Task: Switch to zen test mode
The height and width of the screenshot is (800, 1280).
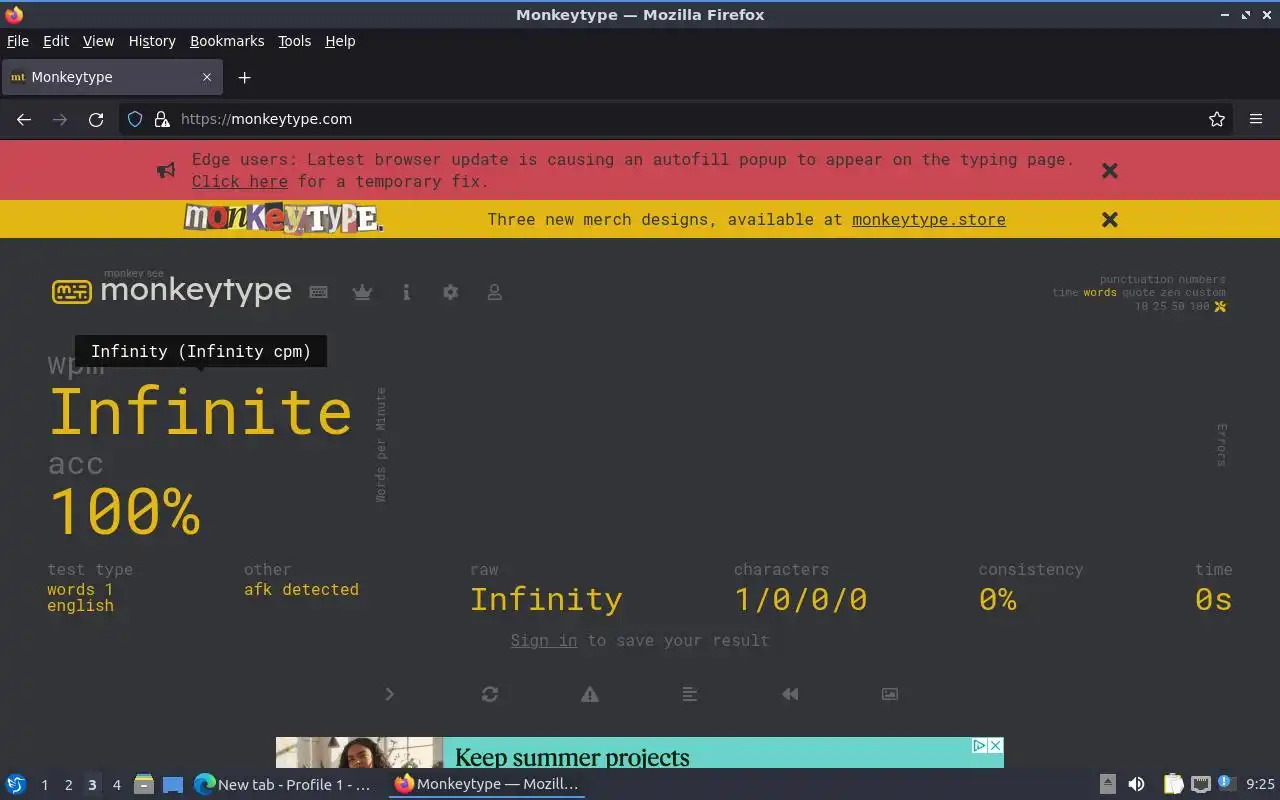Action: 1170,293
